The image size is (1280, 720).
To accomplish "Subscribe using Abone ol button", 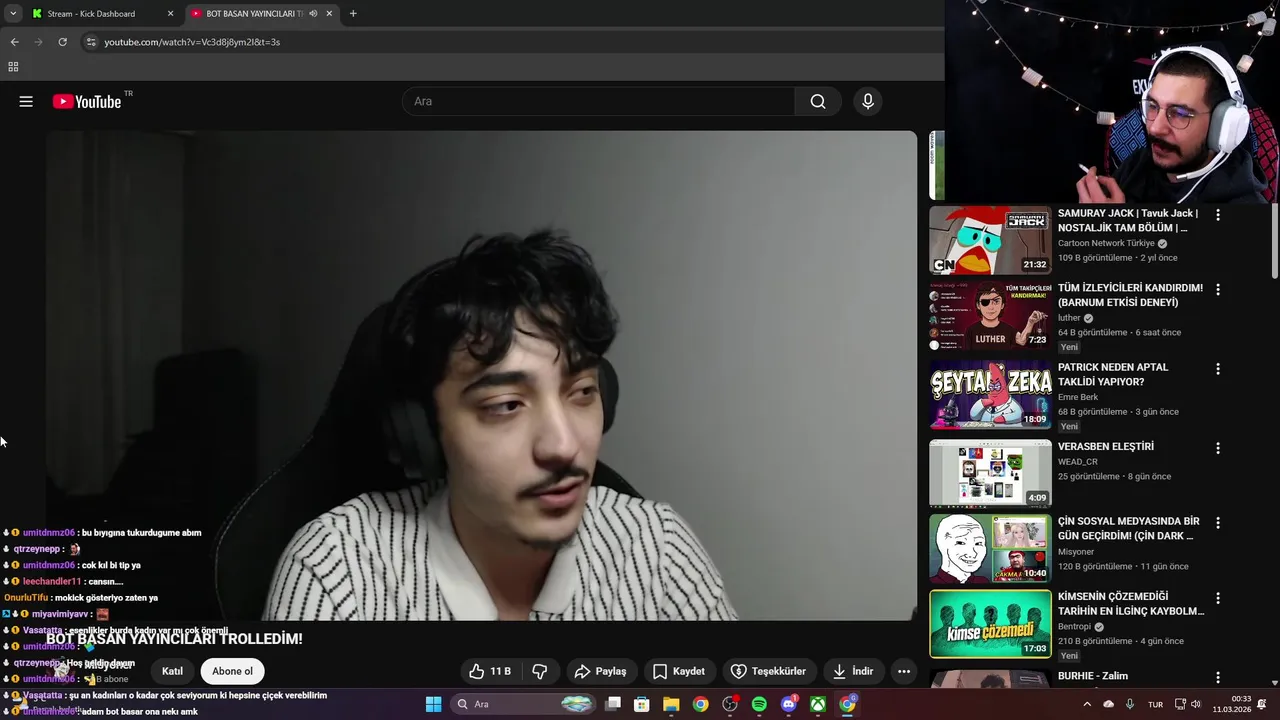I will 232,671.
